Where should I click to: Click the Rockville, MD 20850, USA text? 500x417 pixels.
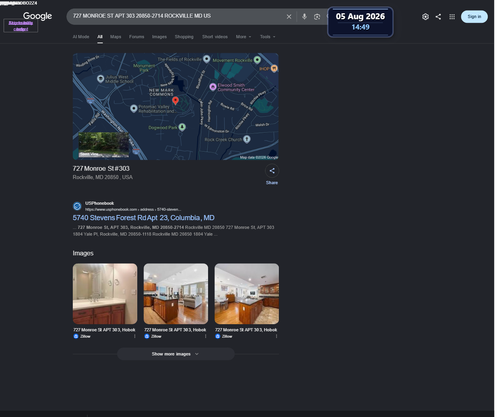pyautogui.click(x=103, y=177)
